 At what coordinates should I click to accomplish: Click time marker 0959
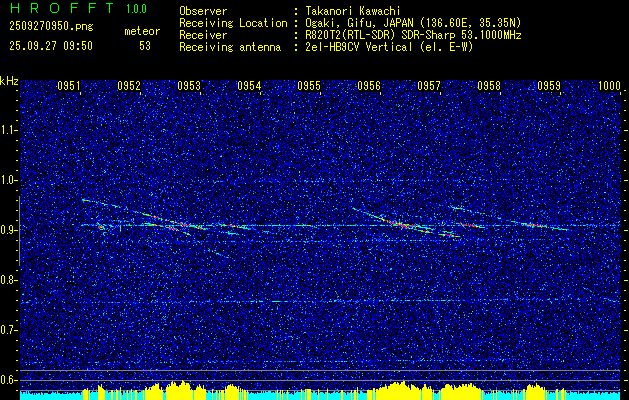point(549,85)
